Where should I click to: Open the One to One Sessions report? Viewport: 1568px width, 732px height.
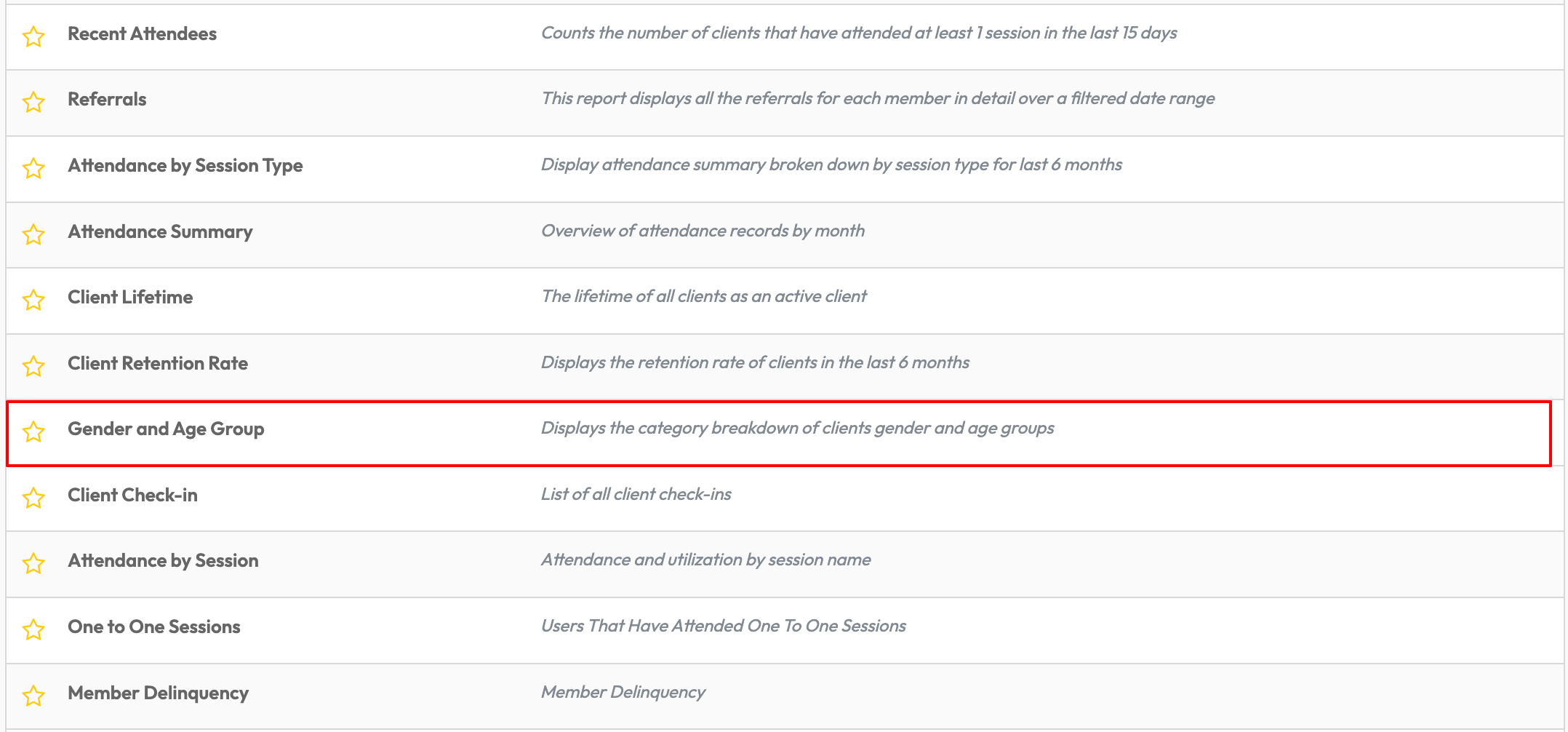[153, 627]
